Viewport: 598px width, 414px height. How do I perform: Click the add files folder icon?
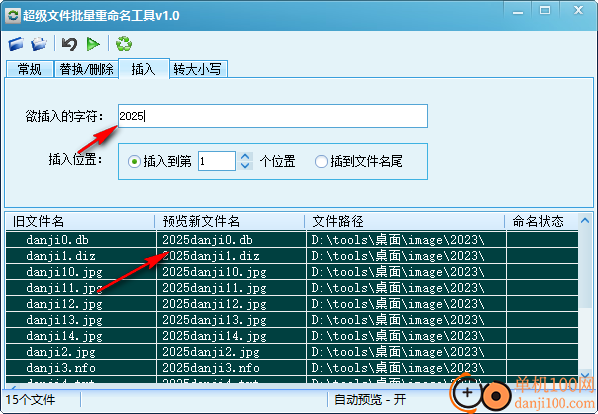tap(16, 44)
